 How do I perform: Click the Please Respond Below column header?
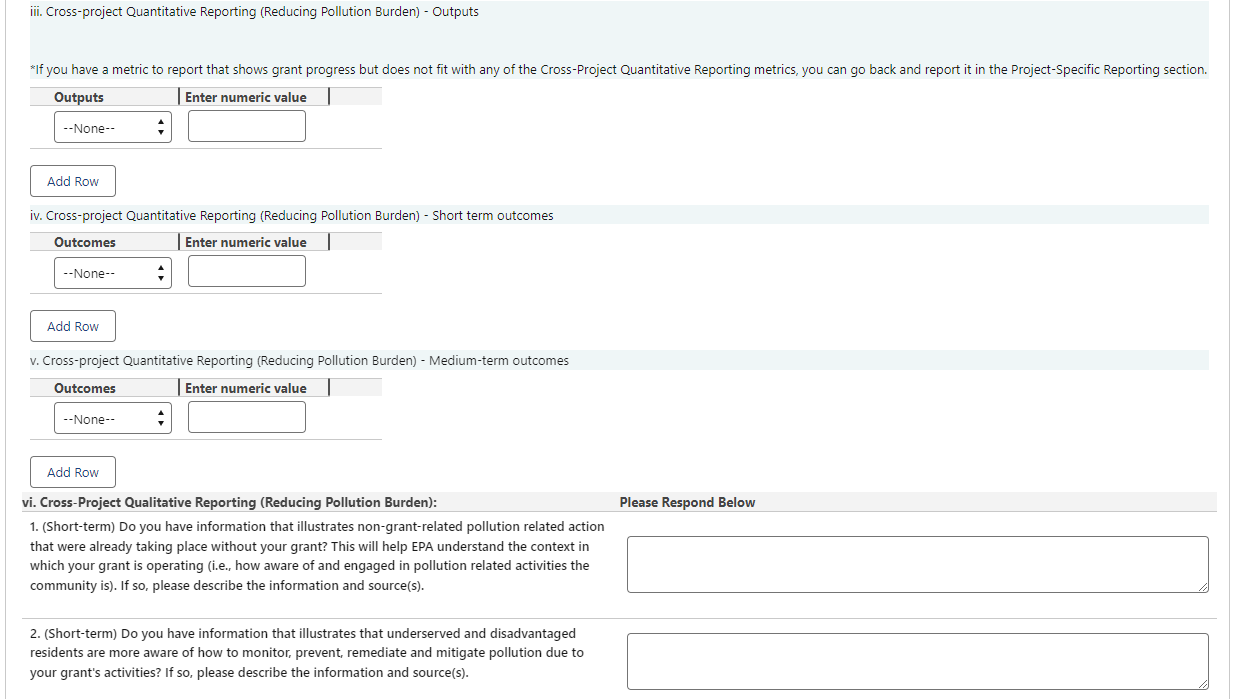tap(687, 502)
